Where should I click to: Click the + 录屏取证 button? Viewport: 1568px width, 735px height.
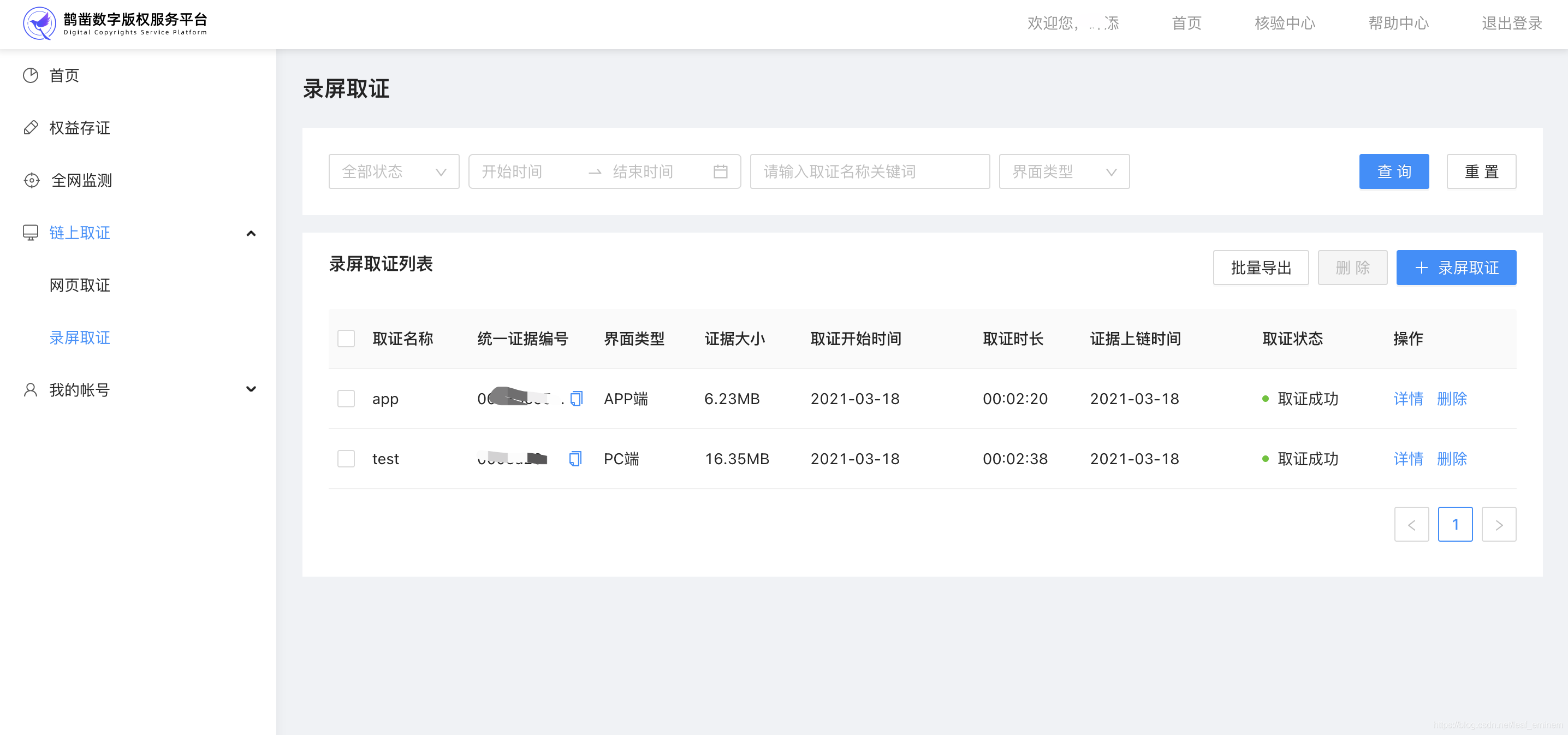(1456, 268)
